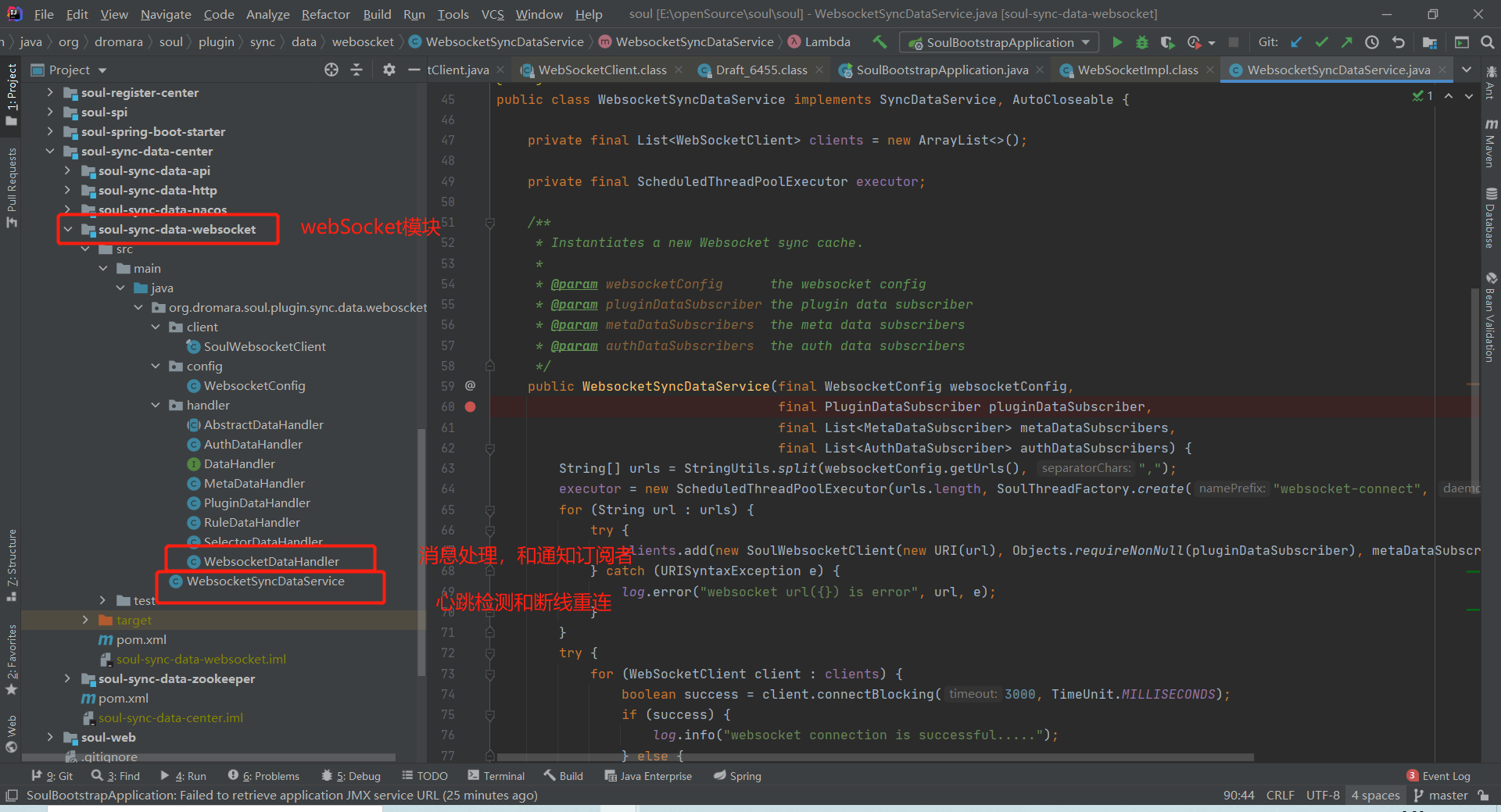Switch to WebSocketClient.class tab
The height and width of the screenshot is (812, 1501).
click(x=602, y=70)
